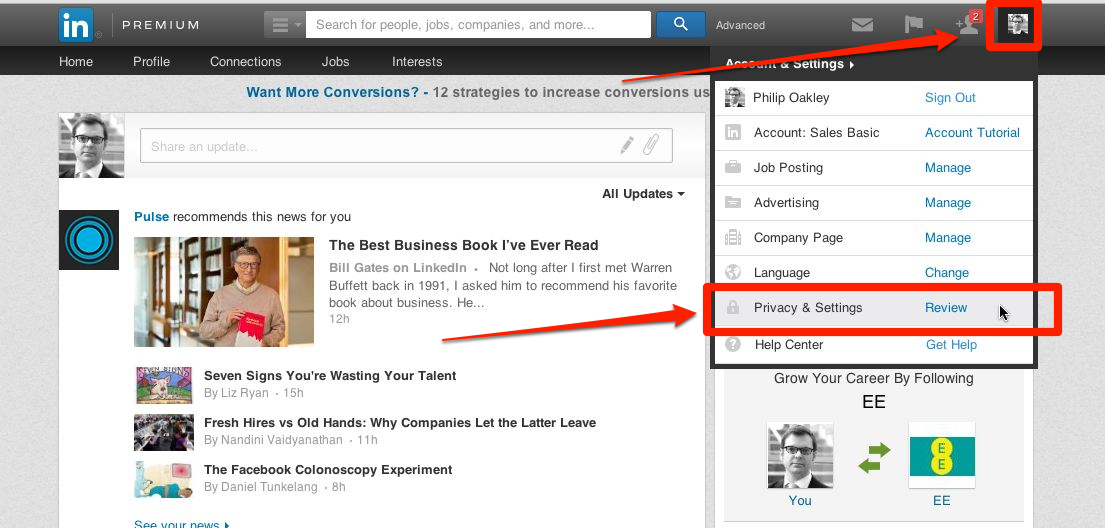Click Manage for Job Posting
The image size is (1105, 528).
948,168
